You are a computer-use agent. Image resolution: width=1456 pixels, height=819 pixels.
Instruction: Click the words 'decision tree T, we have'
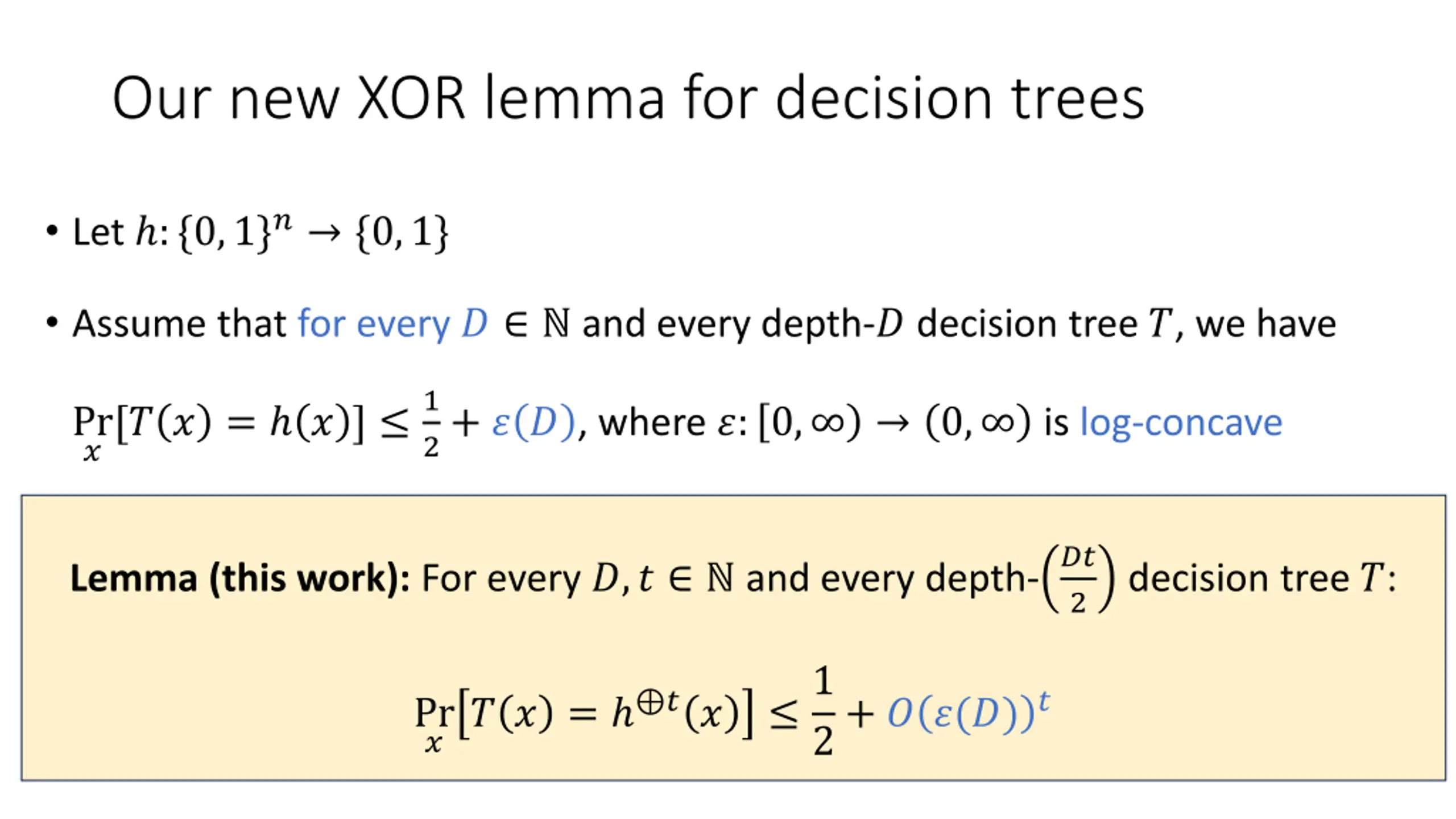pos(1126,324)
